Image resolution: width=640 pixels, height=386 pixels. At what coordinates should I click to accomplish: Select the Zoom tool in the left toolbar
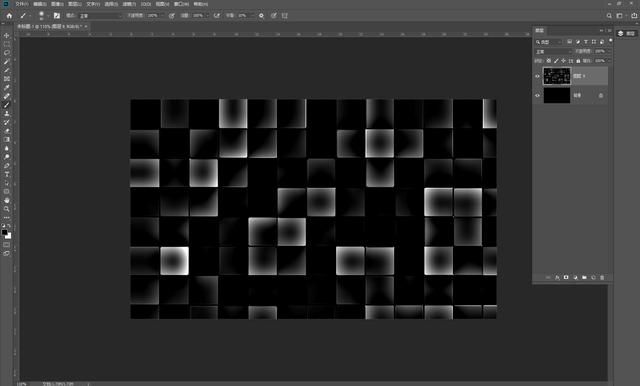pos(7,209)
